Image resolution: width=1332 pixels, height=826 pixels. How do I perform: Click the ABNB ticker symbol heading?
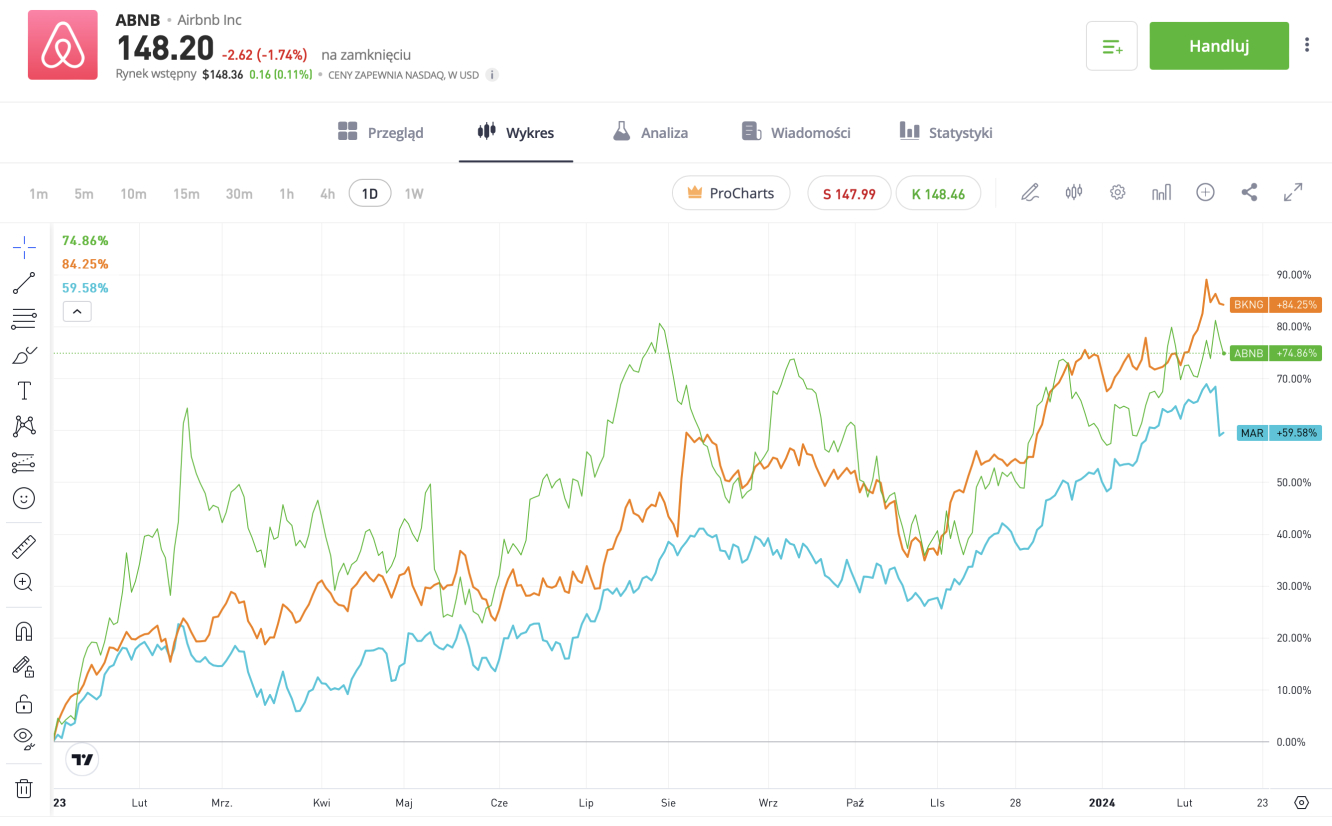tap(137, 20)
